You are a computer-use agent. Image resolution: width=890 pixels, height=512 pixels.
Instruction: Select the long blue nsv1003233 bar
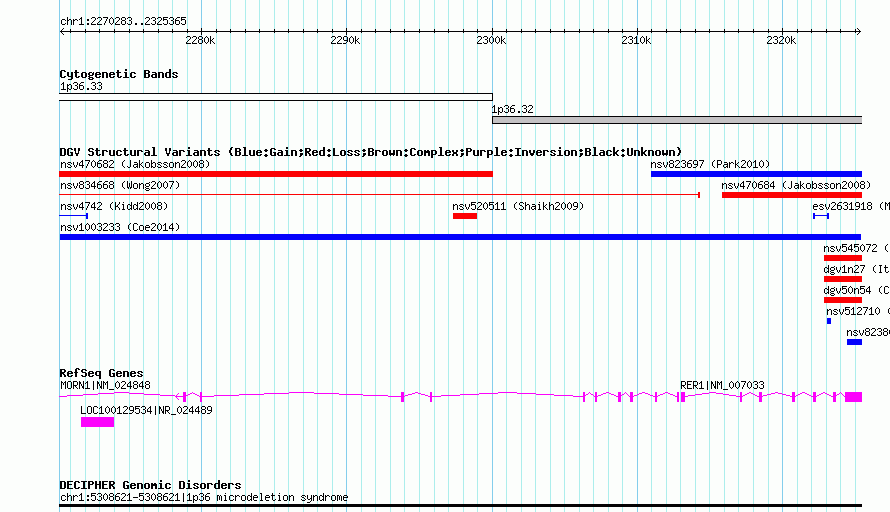pyautogui.click(x=460, y=237)
